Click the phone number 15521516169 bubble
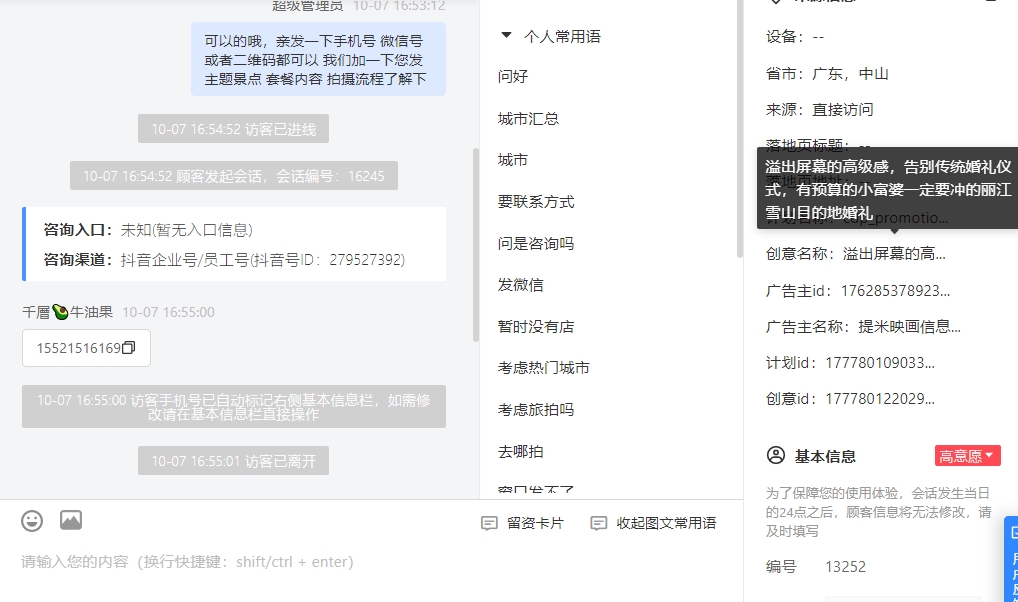Viewport: 1018px width, 602px height. [86, 348]
